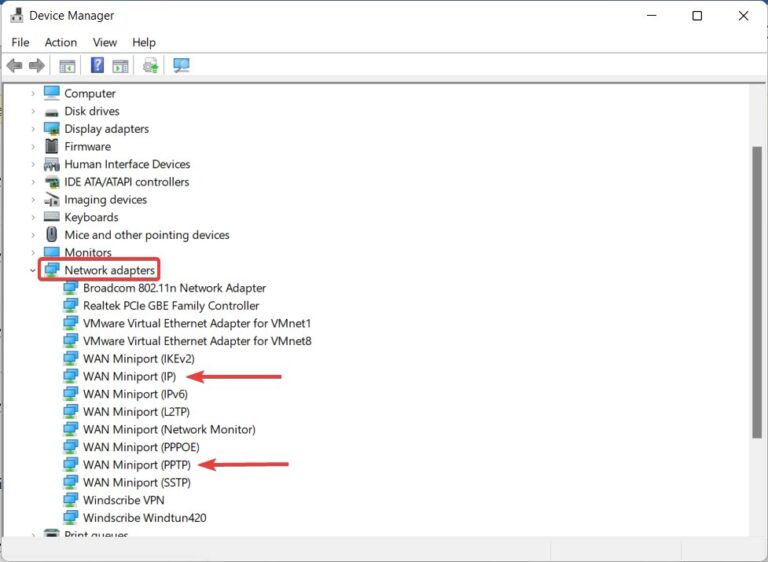Click the Imaging devices camera icon
The height and width of the screenshot is (562, 768).
pos(51,199)
